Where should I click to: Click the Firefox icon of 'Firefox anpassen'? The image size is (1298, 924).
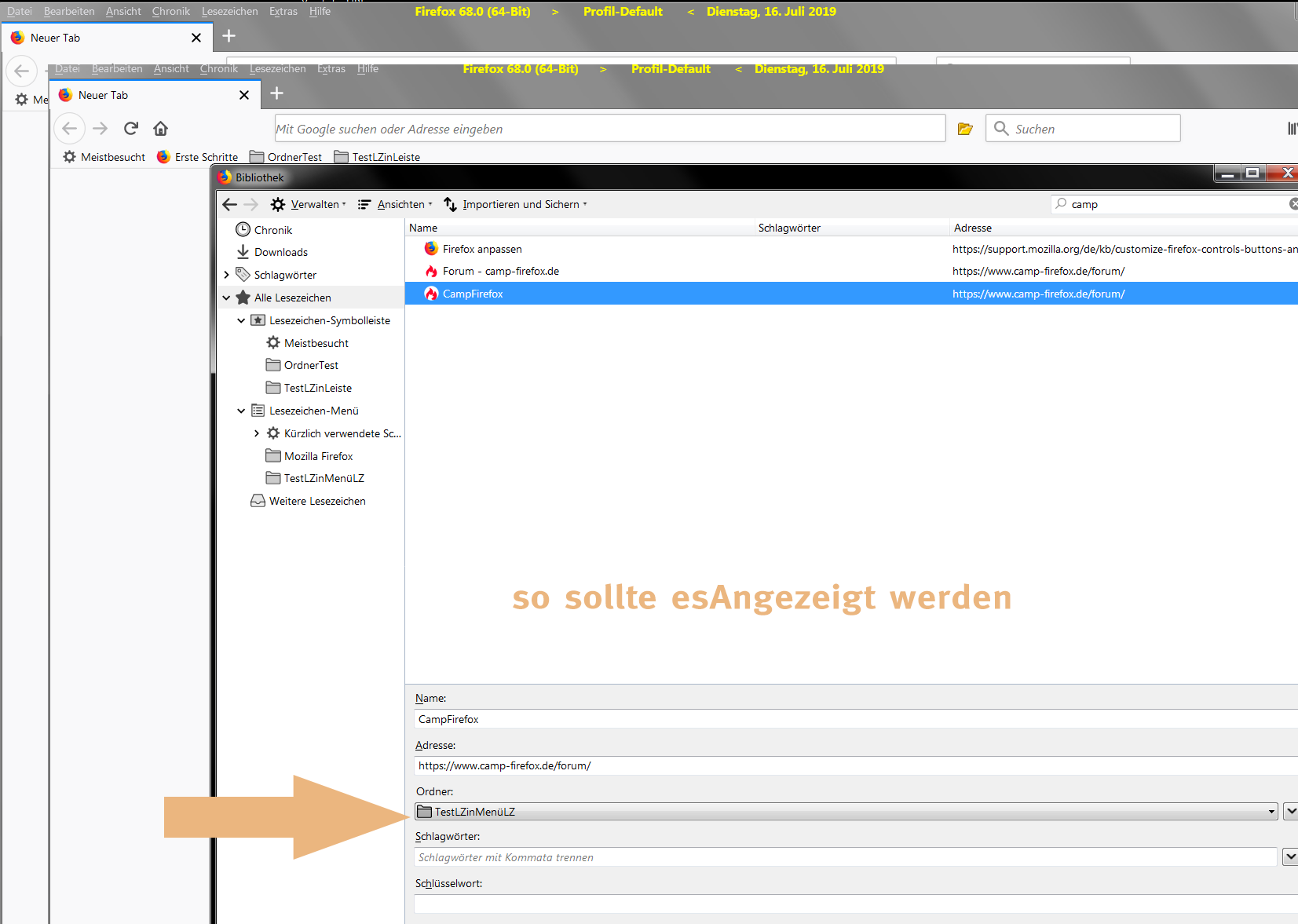(x=431, y=249)
